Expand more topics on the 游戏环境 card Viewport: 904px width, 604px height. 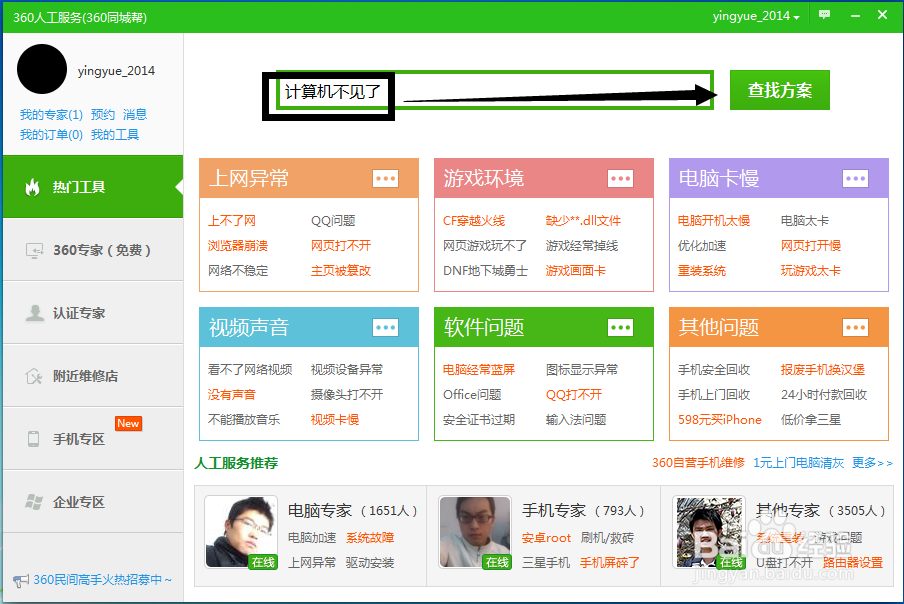(x=620, y=177)
